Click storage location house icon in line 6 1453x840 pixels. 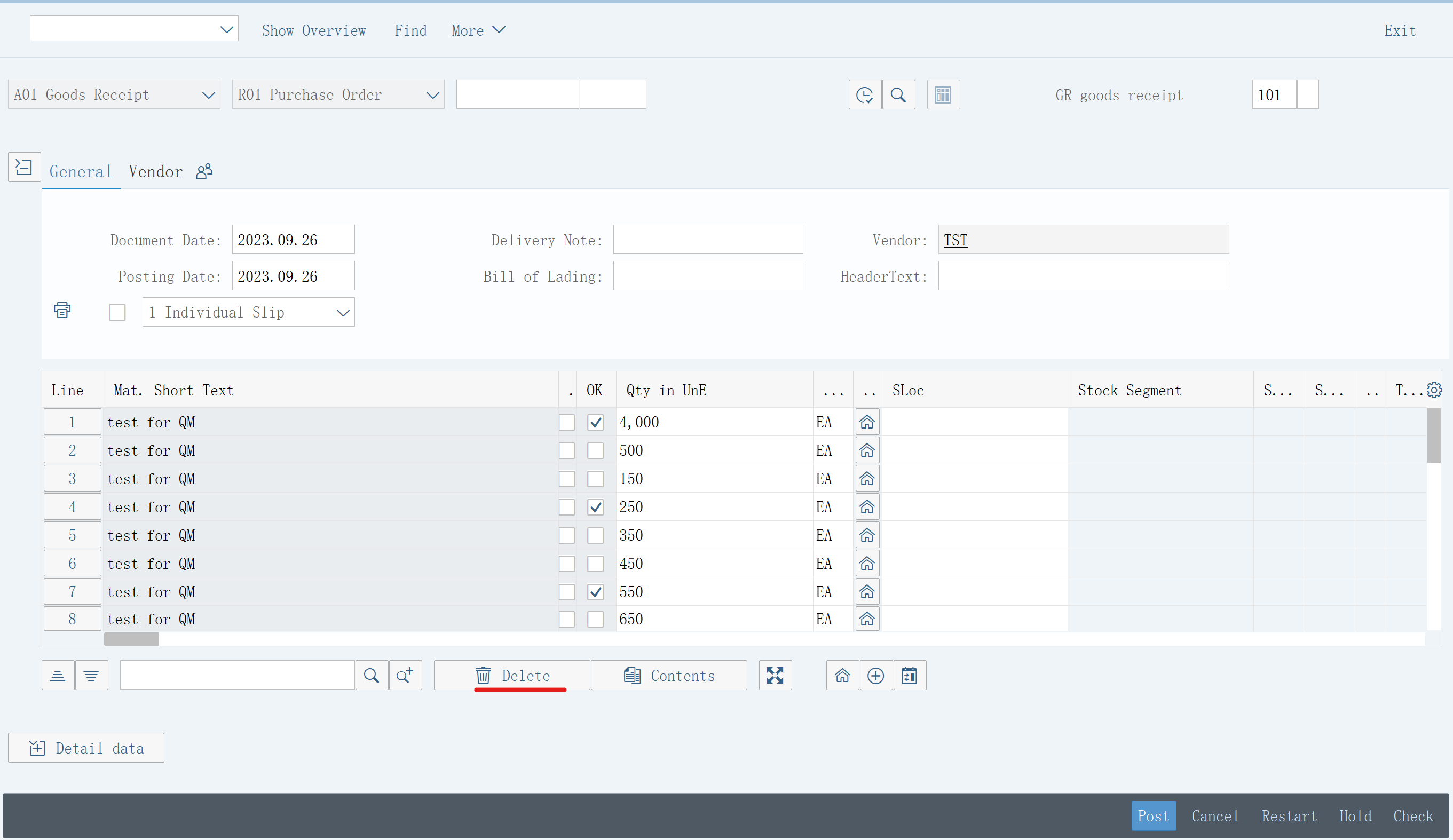(866, 564)
